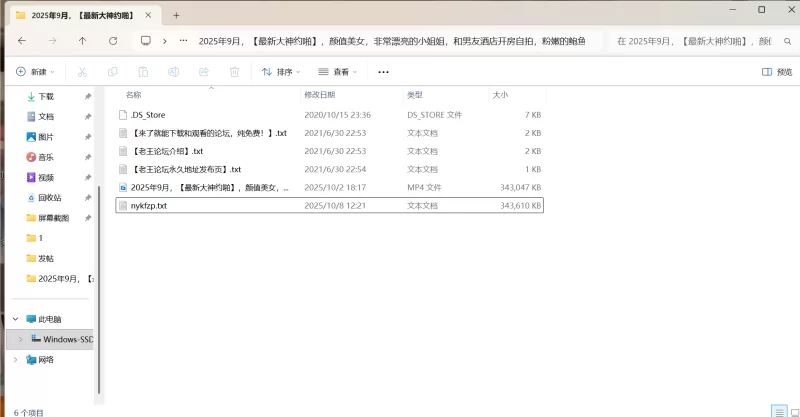Click the Rename icon in the toolbar
800x417 pixels.
click(174, 72)
